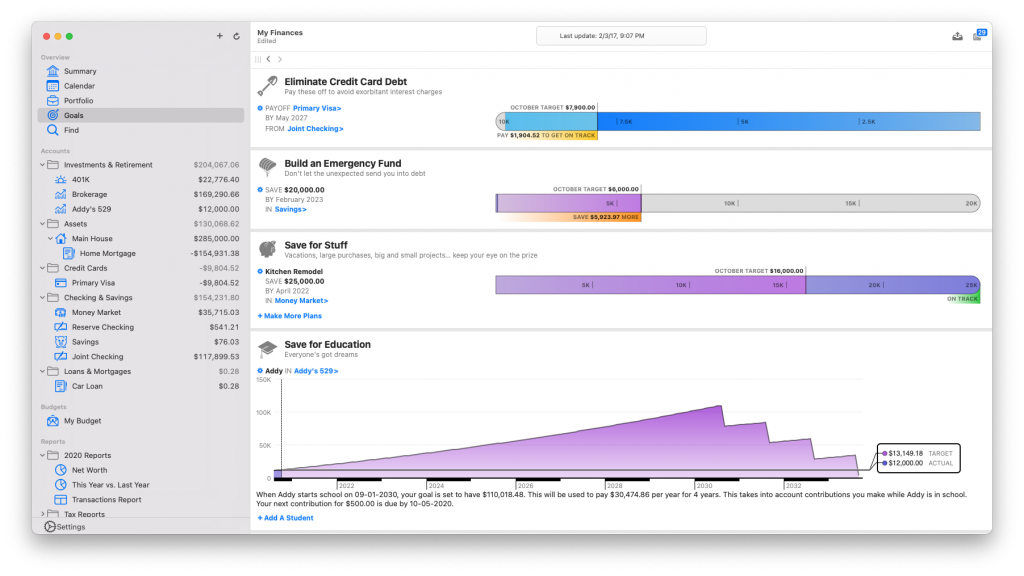Viewport: 1024px width, 576px height.
Task: Open the Settings item in the sidebar
Action: (65, 526)
